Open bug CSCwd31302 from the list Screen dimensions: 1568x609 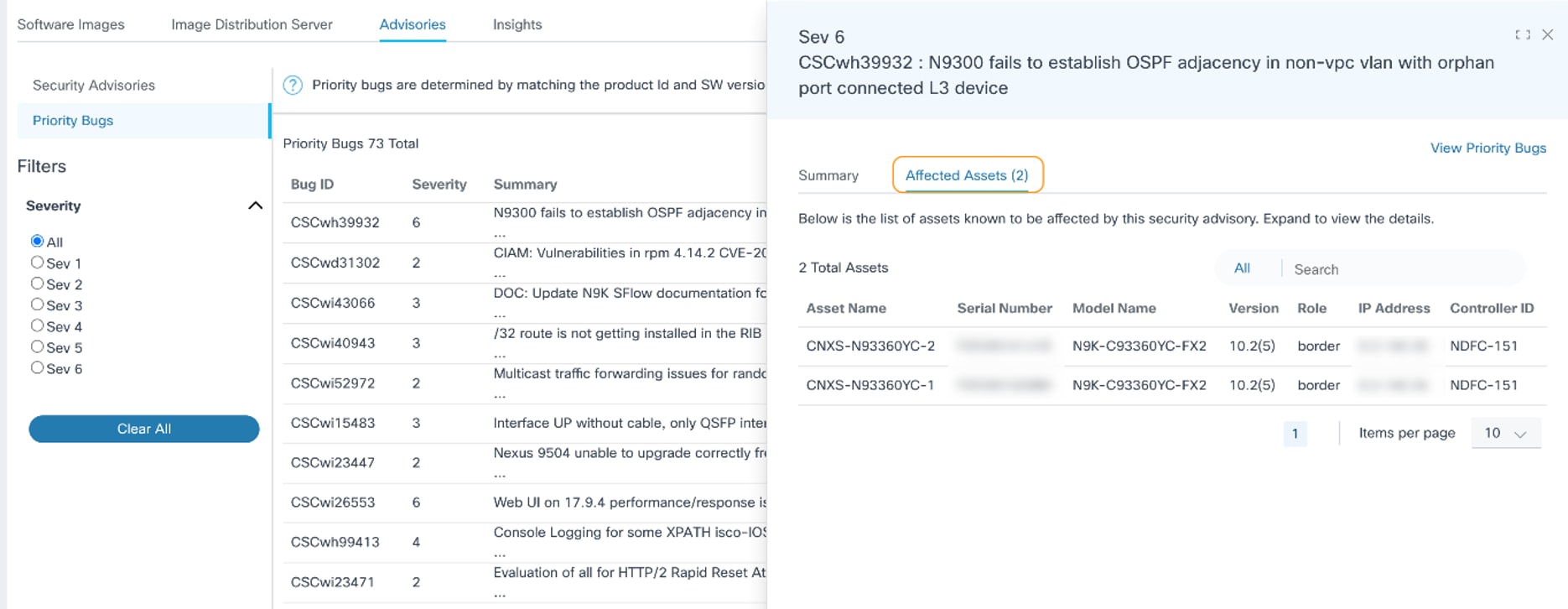point(335,263)
